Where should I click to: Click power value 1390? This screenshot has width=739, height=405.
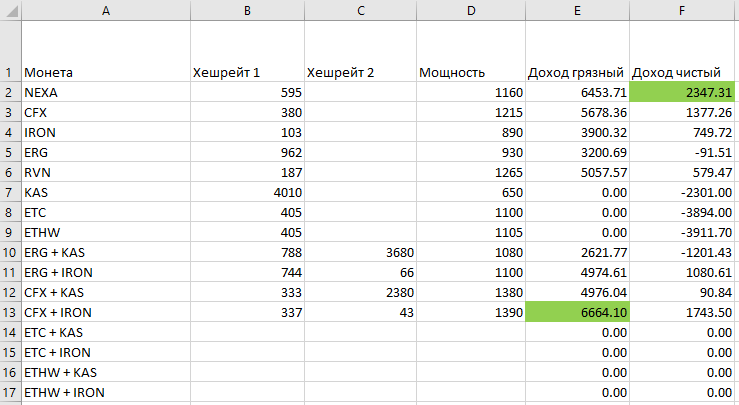point(471,312)
